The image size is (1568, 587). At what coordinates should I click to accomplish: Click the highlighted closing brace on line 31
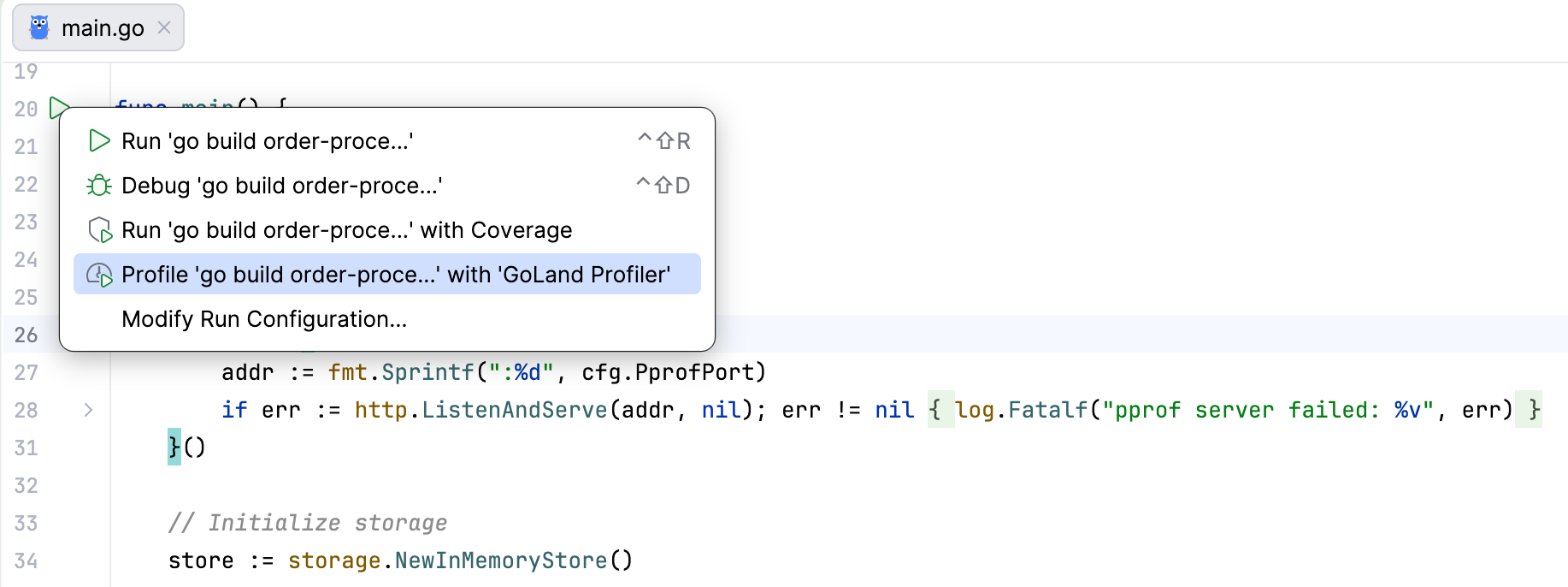coord(174,447)
